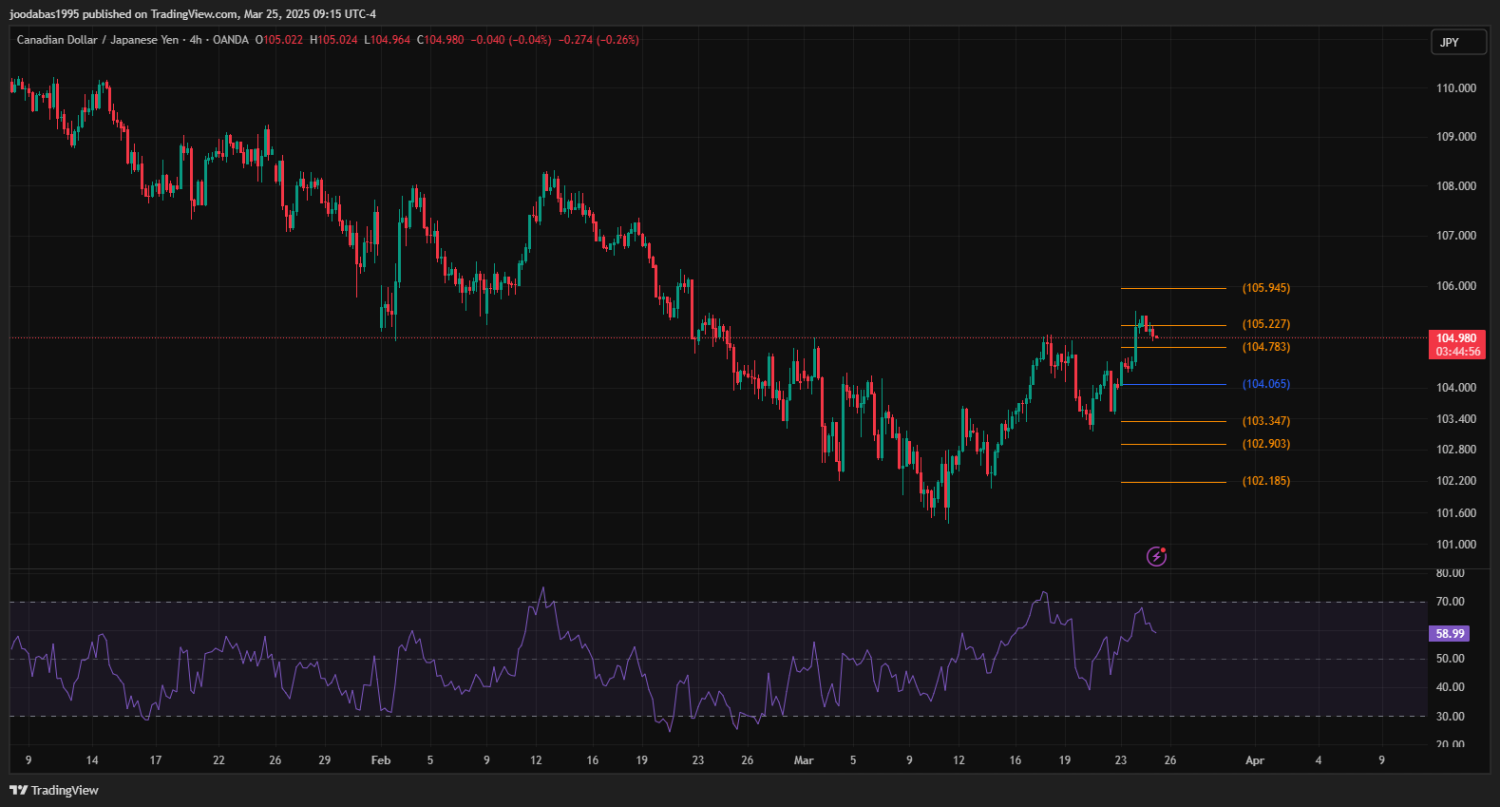
Task: Select the 104.783 level label
Action: (x=1265, y=347)
